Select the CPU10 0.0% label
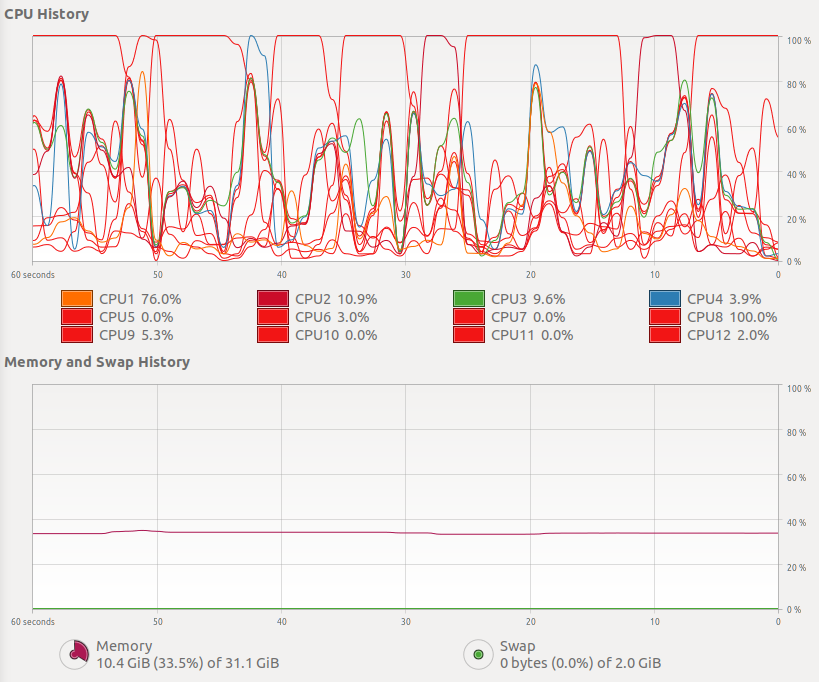Image resolution: width=819 pixels, height=682 pixels. pyautogui.click(x=336, y=335)
